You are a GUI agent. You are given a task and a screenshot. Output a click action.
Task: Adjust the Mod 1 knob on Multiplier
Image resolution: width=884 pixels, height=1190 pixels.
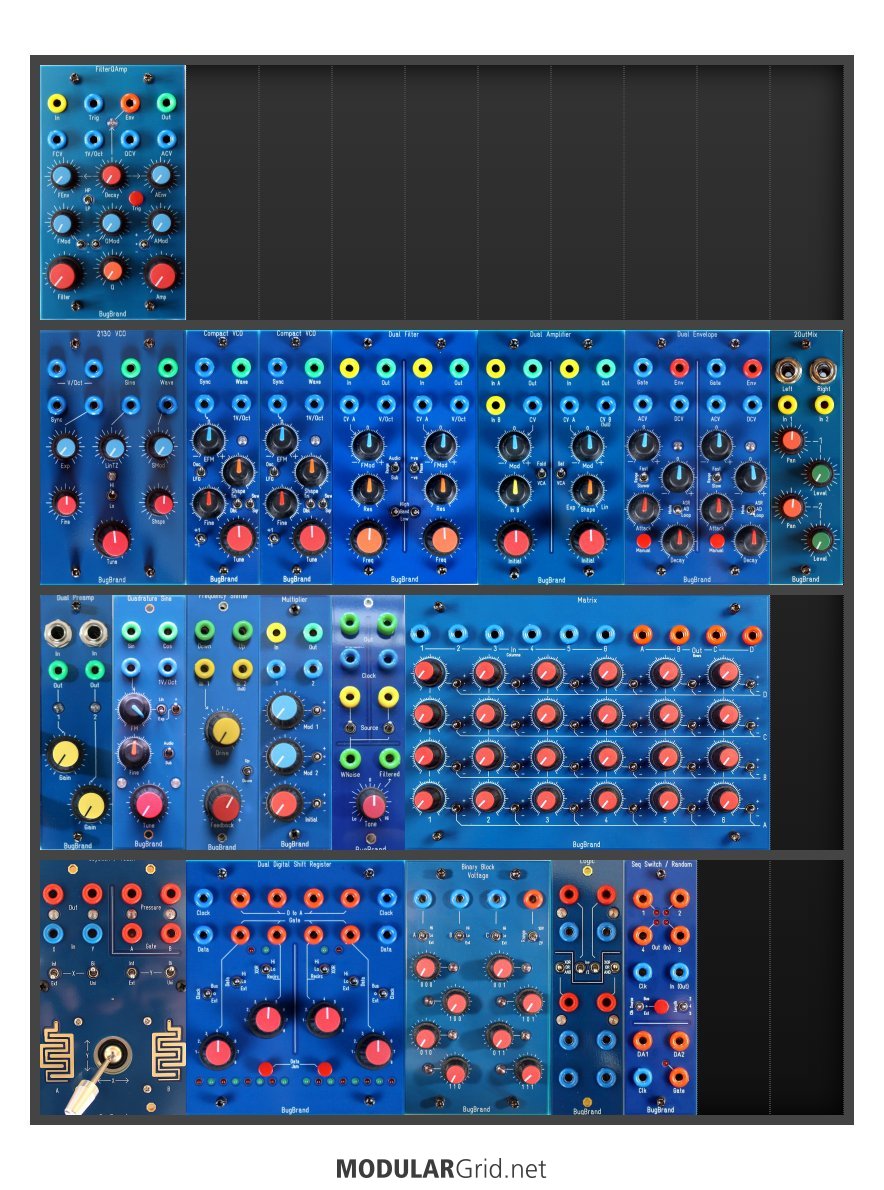click(284, 710)
